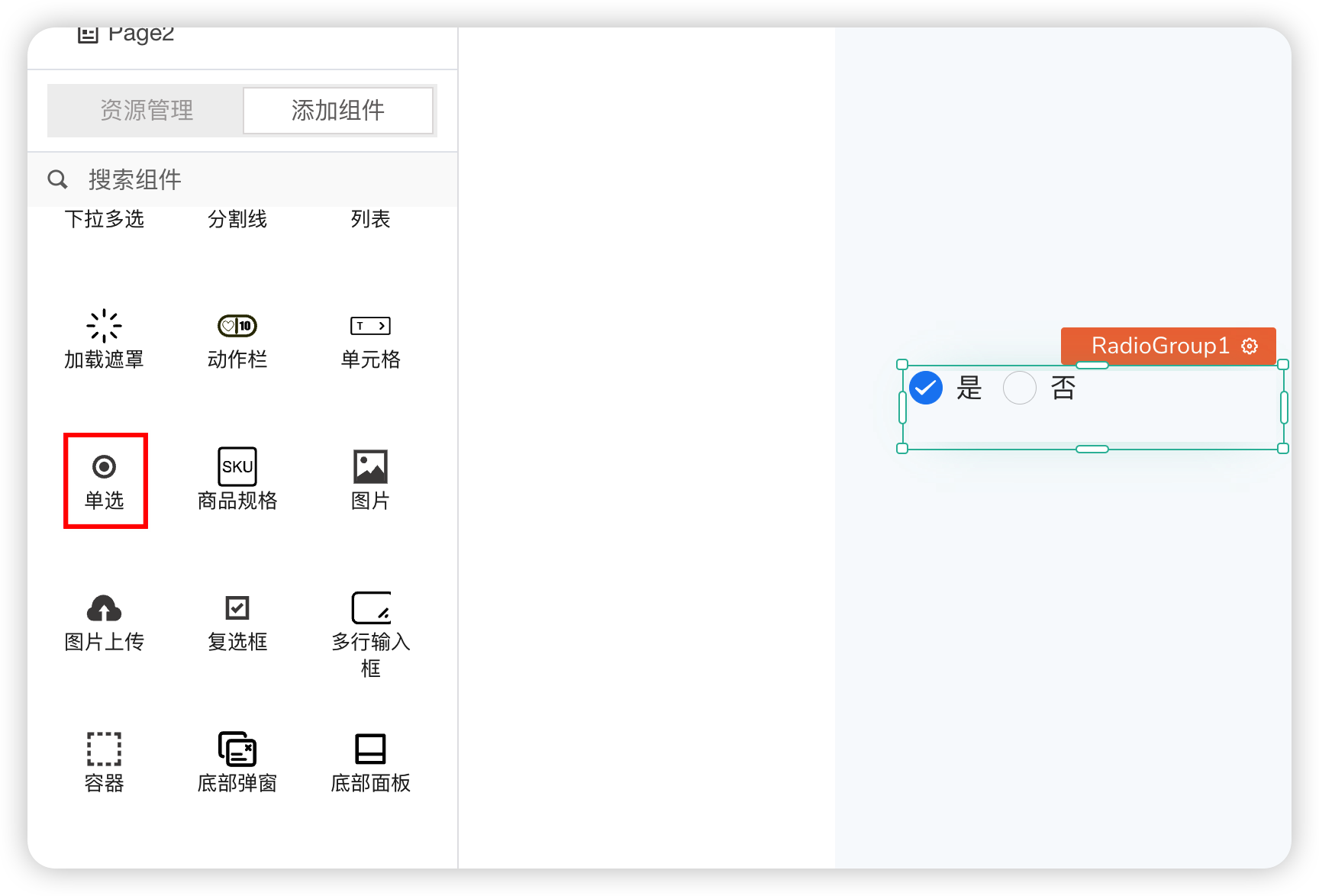
Task: Click the 下拉多选 component label
Action: pyautogui.click(x=104, y=219)
